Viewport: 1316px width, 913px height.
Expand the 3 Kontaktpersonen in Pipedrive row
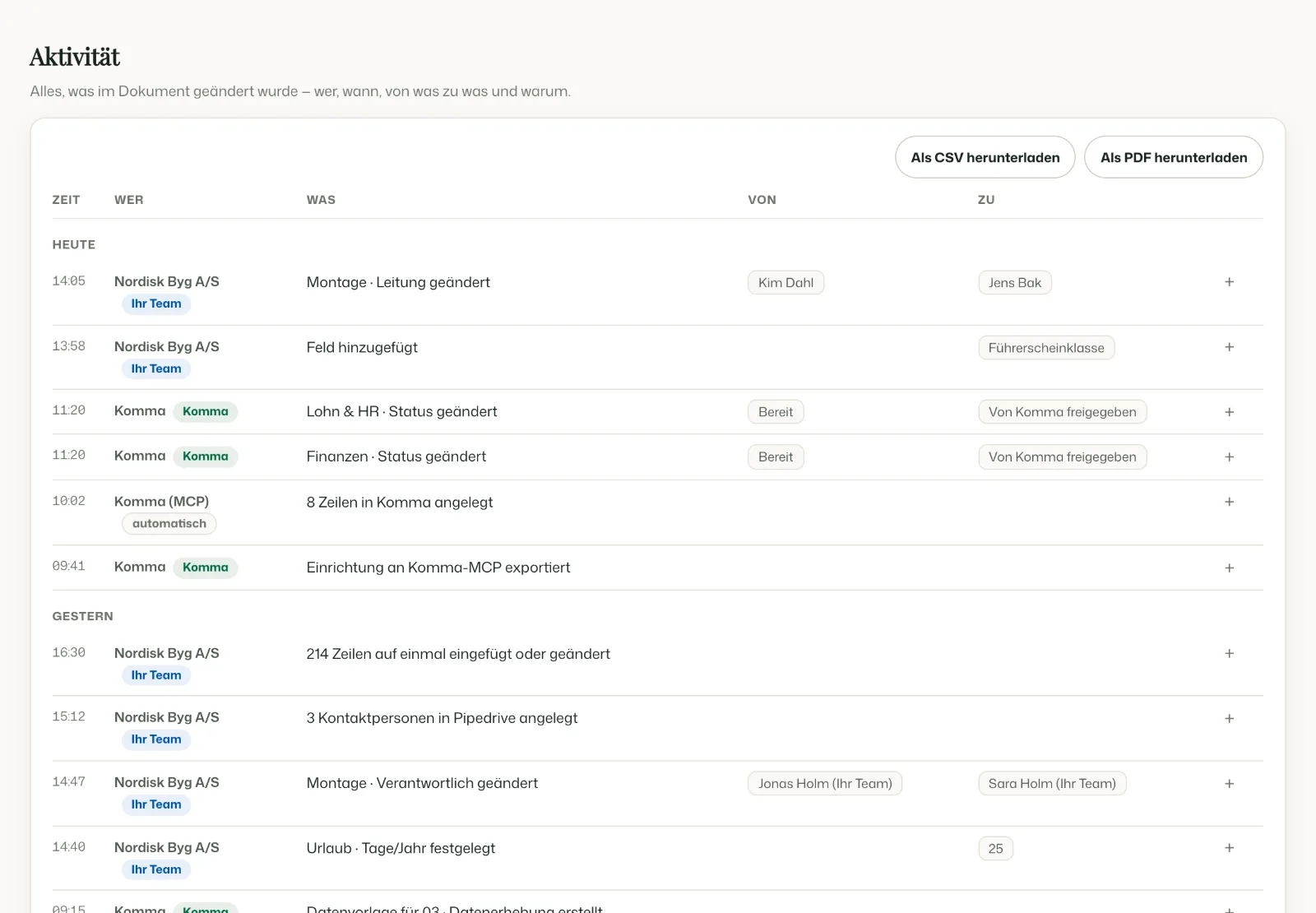tap(1229, 718)
